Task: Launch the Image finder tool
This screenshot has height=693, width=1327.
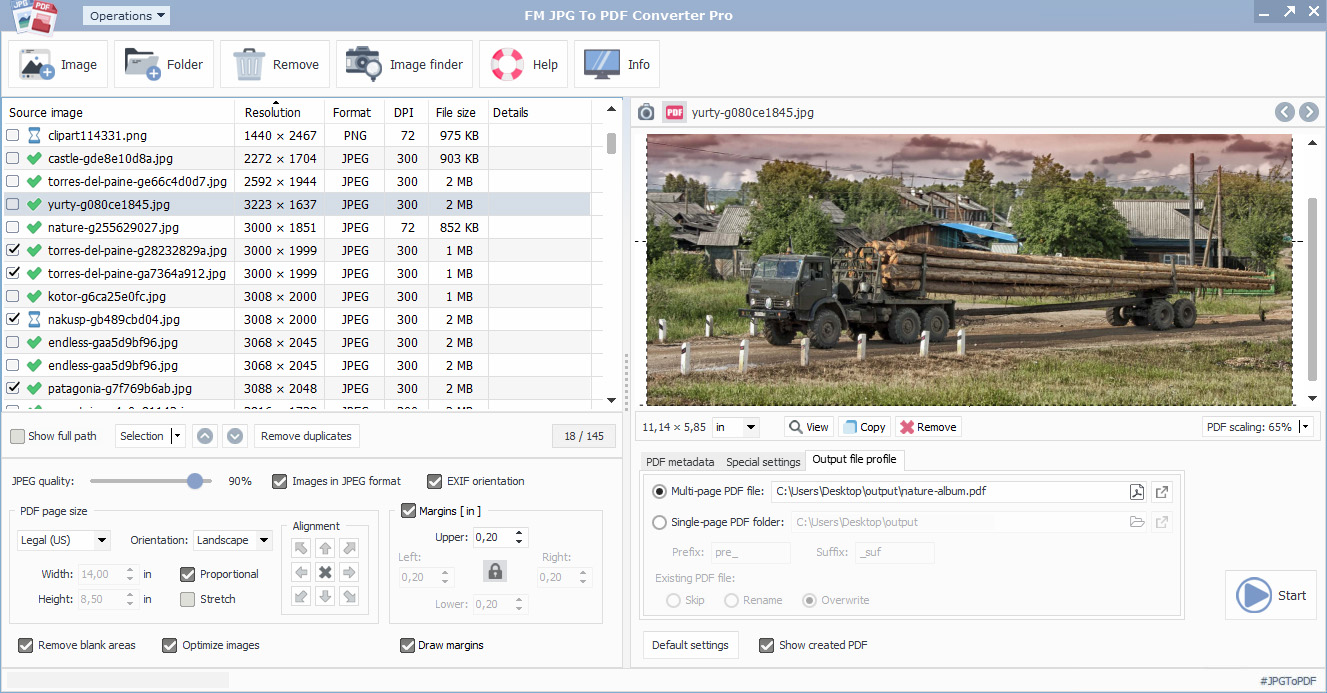Action: pyautogui.click(x=404, y=65)
